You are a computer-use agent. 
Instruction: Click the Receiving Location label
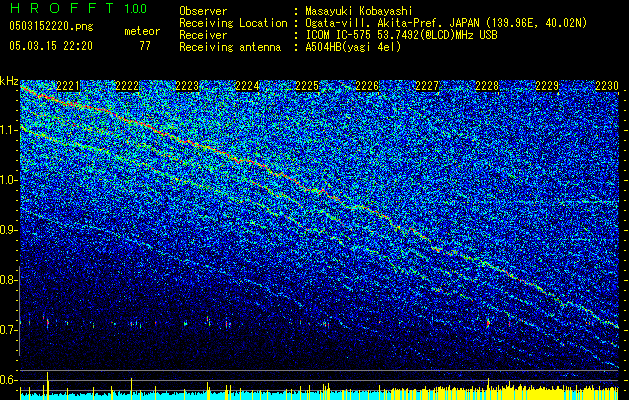click(233, 23)
